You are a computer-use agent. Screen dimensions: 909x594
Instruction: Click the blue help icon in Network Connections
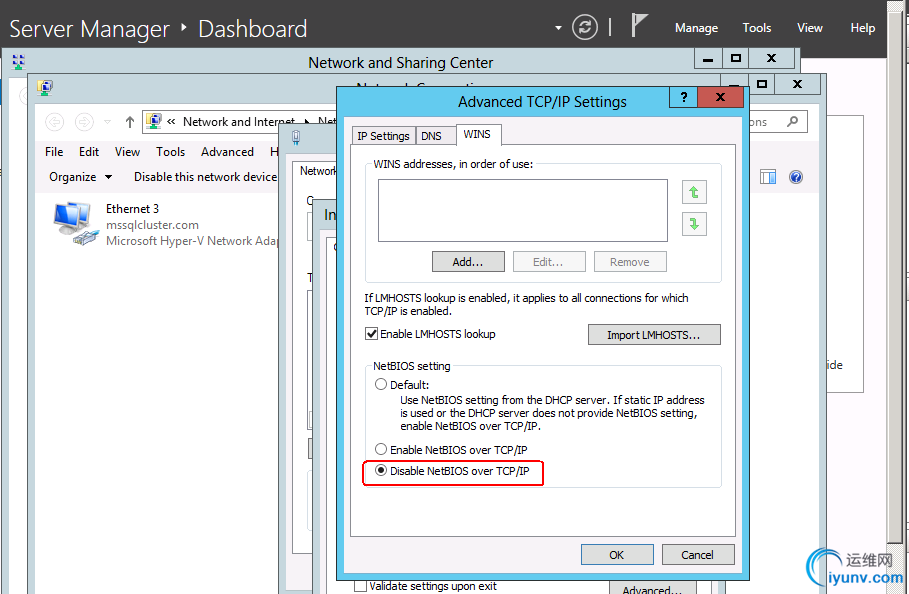pyautogui.click(x=795, y=177)
